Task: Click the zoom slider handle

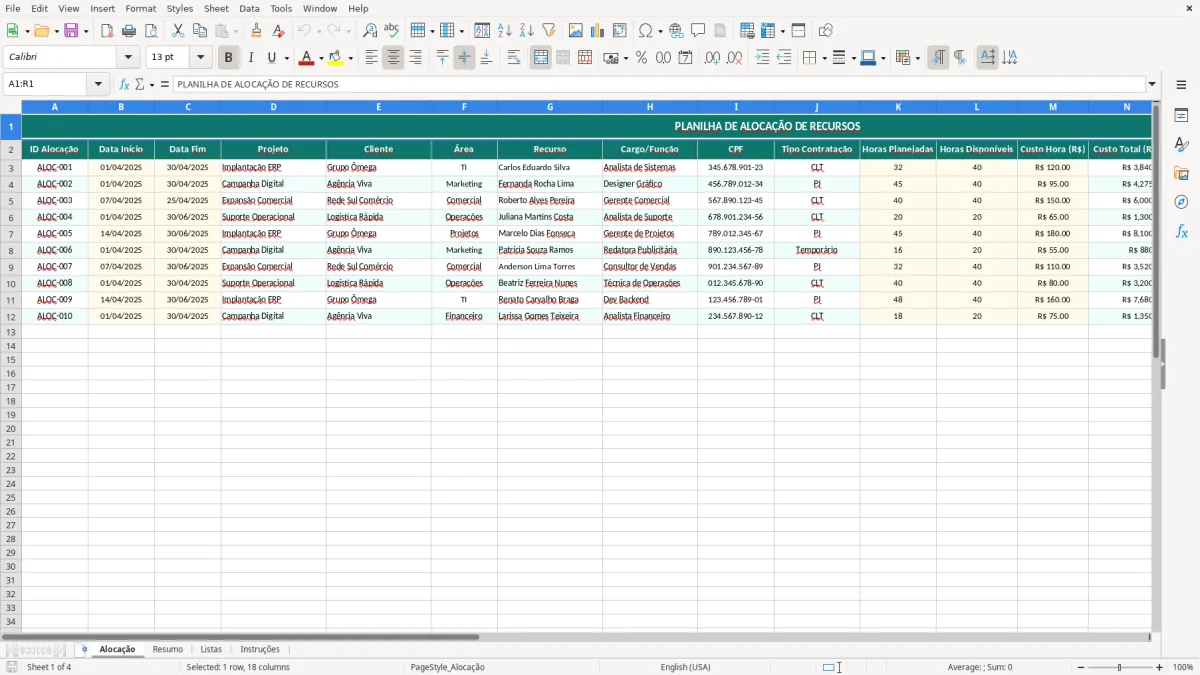Action: (1120, 667)
